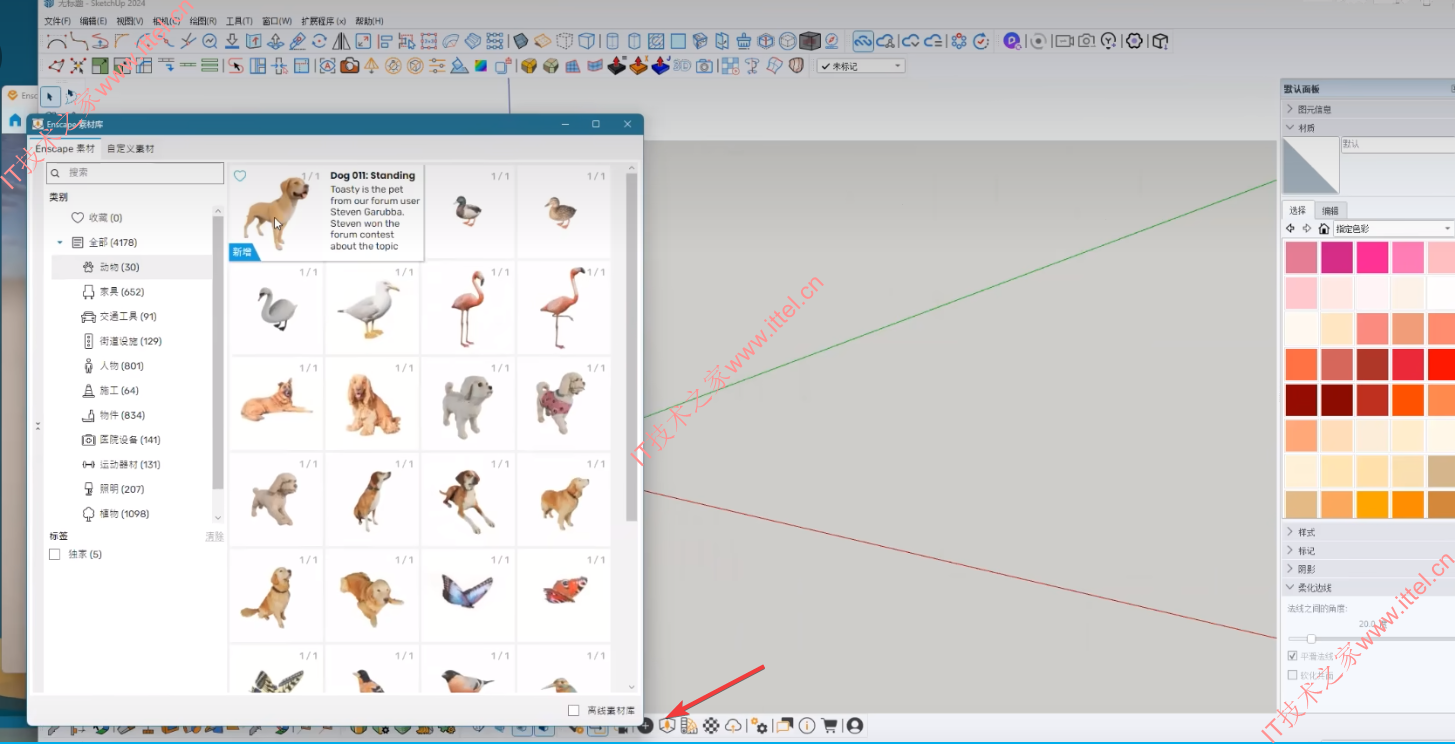
Task: Select the Enscape 素材 tab
Action: (x=66, y=149)
